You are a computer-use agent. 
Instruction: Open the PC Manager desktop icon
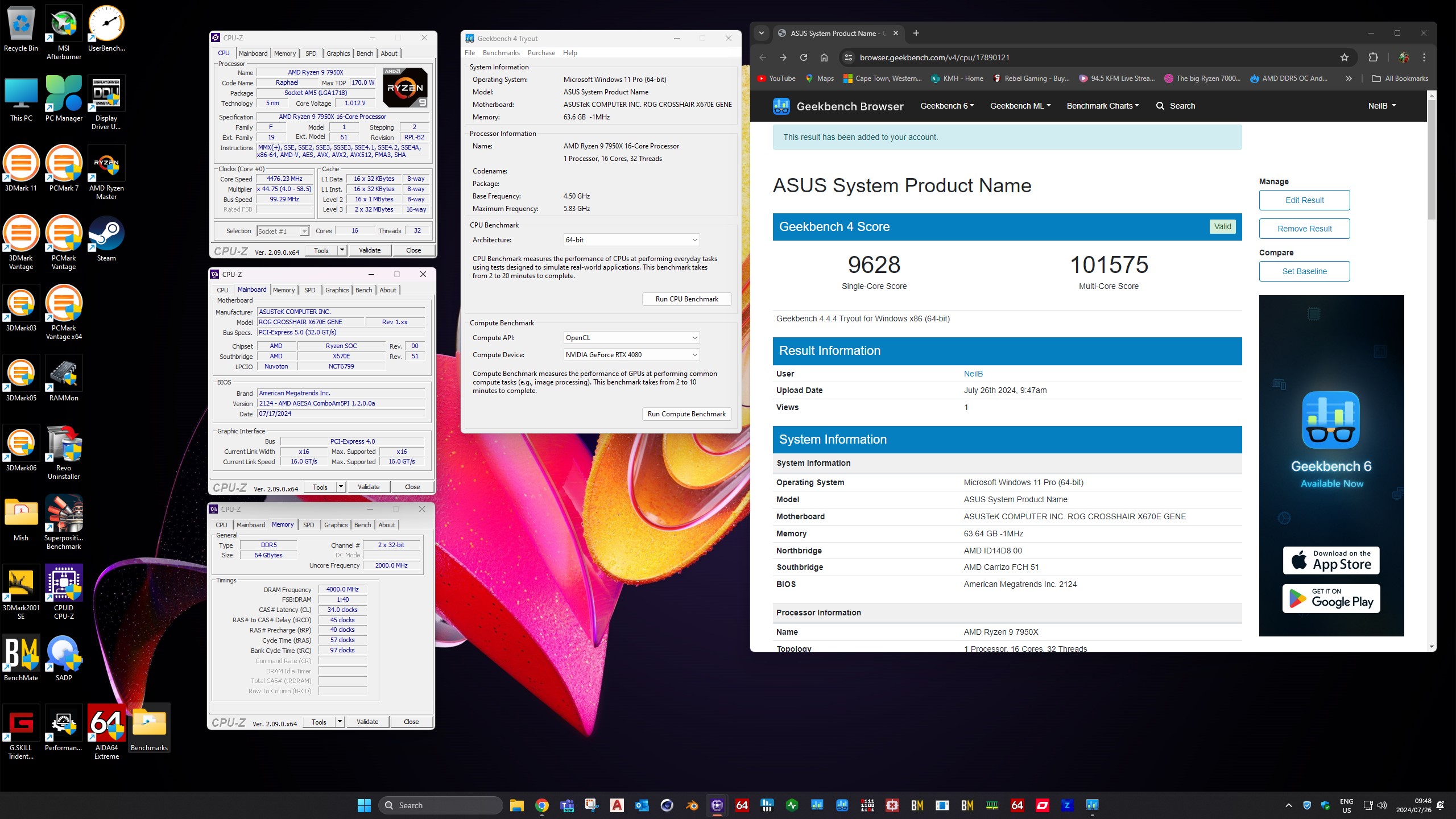click(x=64, y=98)
